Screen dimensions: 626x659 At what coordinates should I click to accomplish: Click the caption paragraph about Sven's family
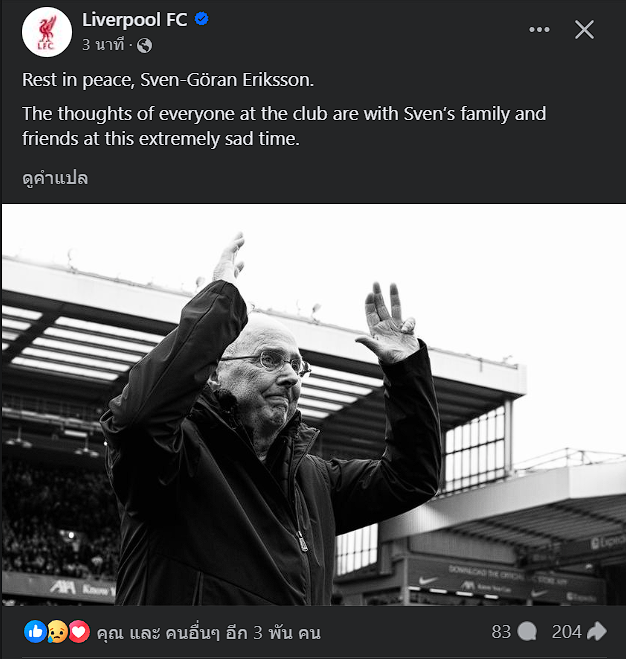pyautogui.click(x=284, y=126)
